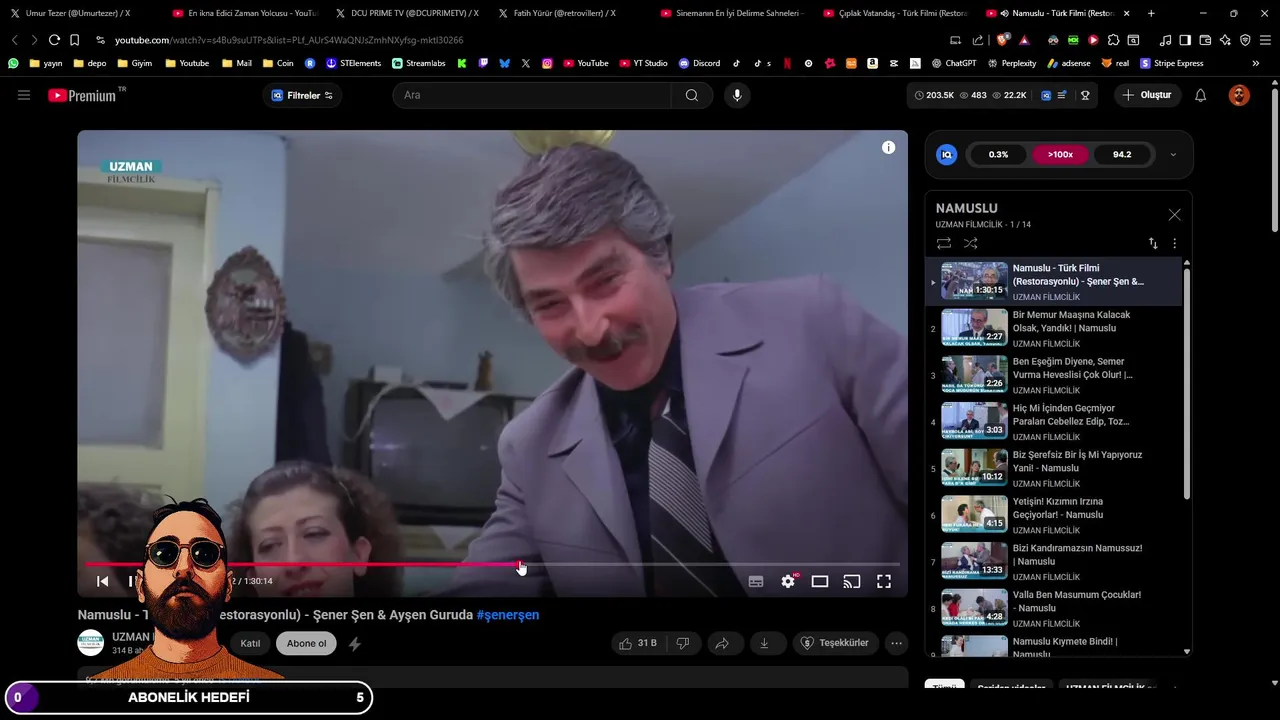
Task: Skip to previous video in player
Action: point(102,581)
